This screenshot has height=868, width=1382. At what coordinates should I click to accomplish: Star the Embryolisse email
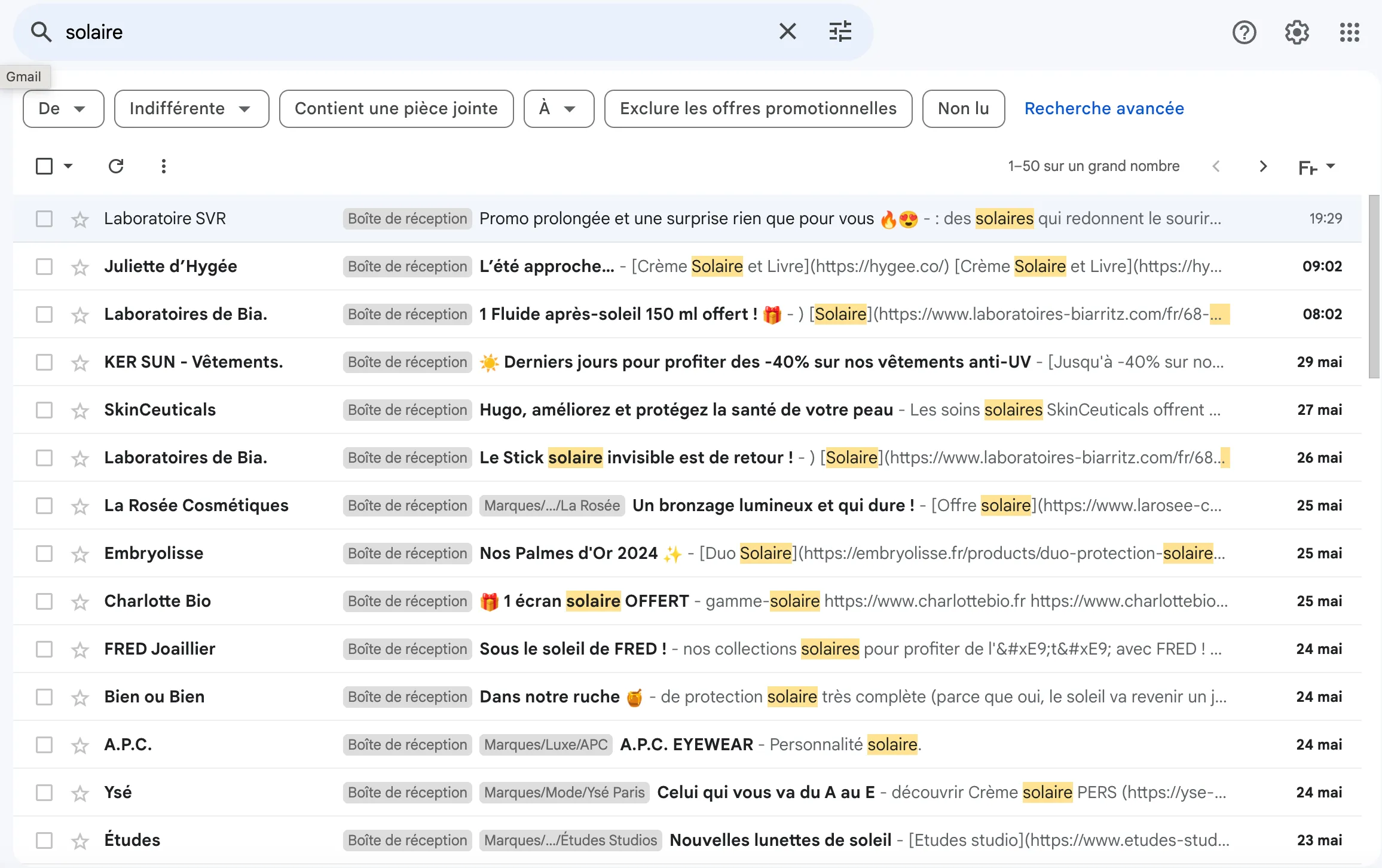80,554
